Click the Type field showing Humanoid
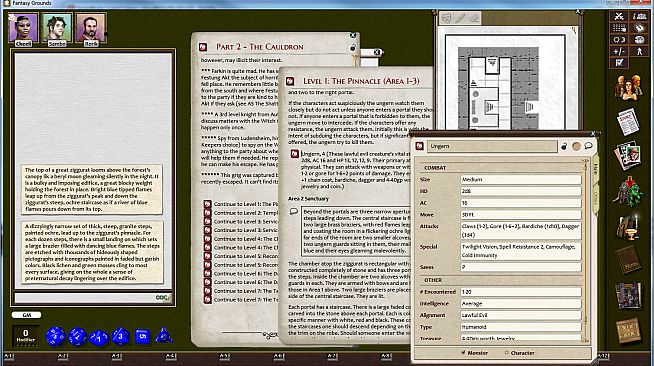This screenshot has height=366, width=654. coord(521,327)
